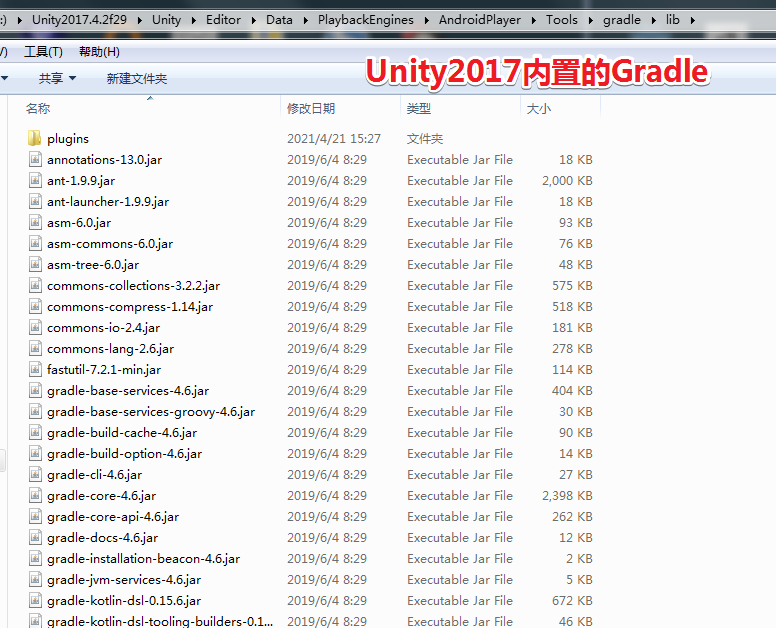
Task: Open the 帮助(H) menu
Action: point(99,52)
